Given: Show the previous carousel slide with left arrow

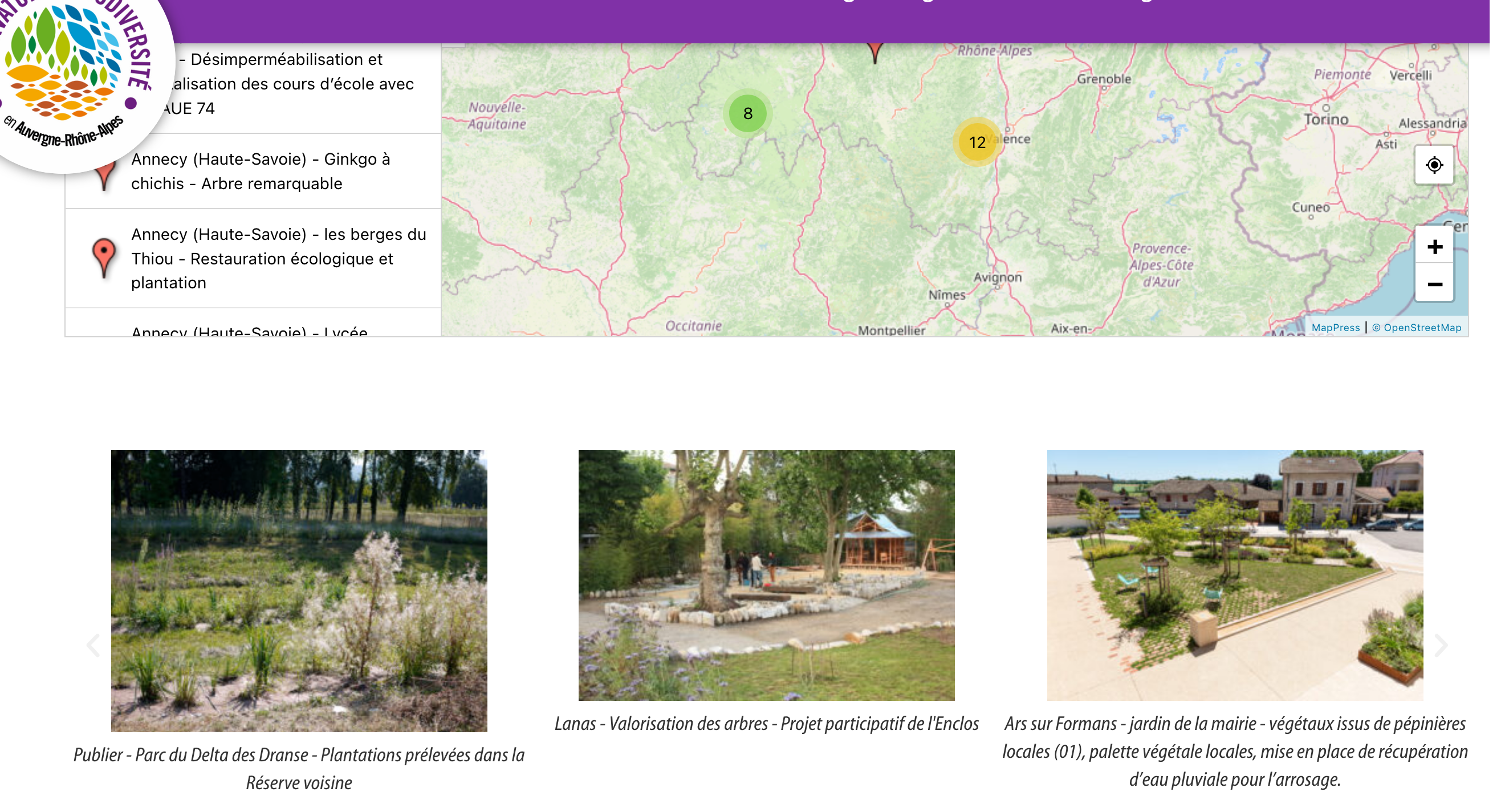Looking at the screenshot, I should click(93, 645).
